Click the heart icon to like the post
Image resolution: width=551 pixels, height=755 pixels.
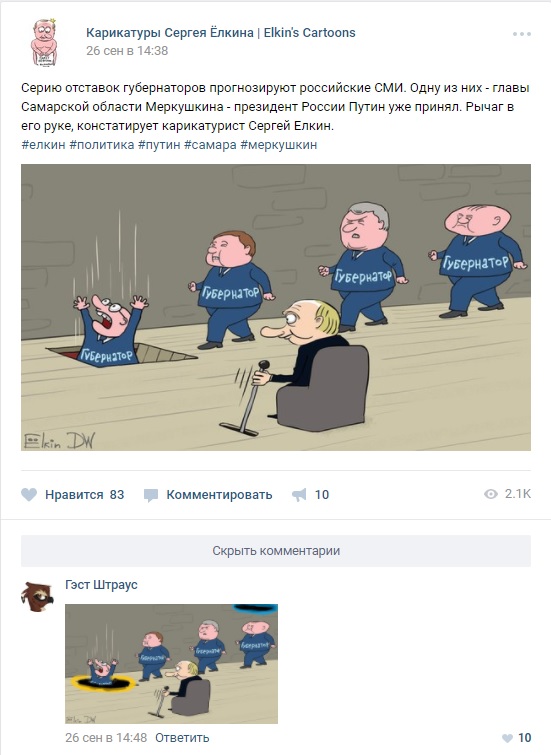[x=29, y=495]
